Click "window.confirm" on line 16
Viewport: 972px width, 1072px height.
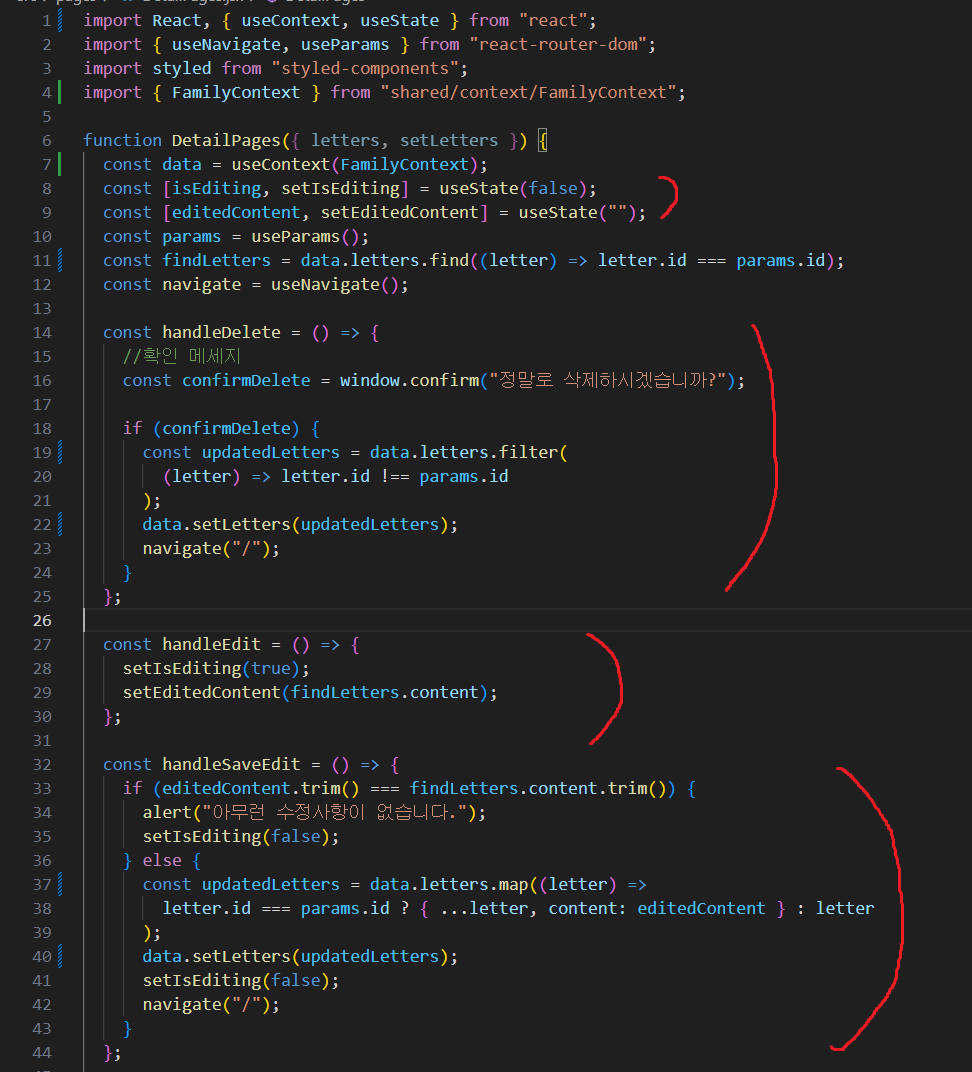pyautogui.click(x=409, y=380)
